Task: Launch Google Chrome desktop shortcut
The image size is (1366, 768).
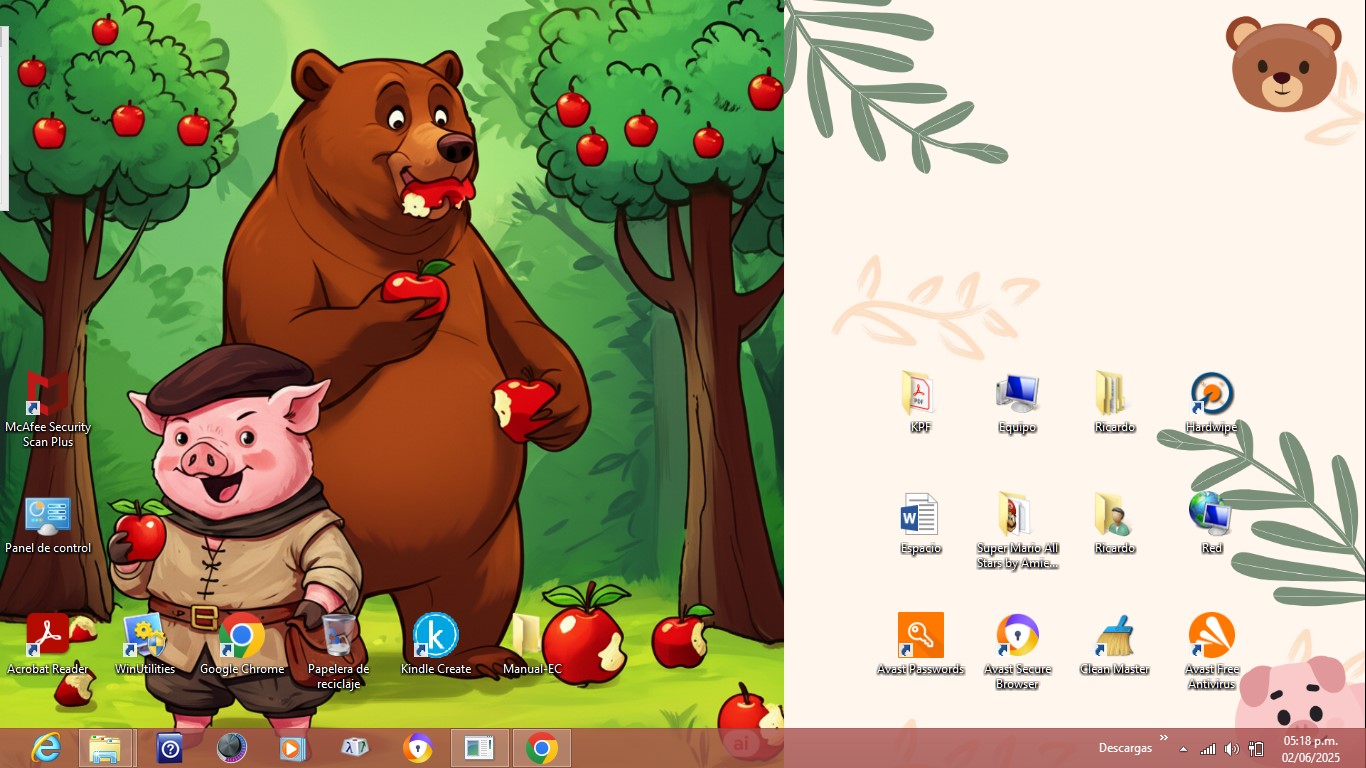Action: click(242, 645)
